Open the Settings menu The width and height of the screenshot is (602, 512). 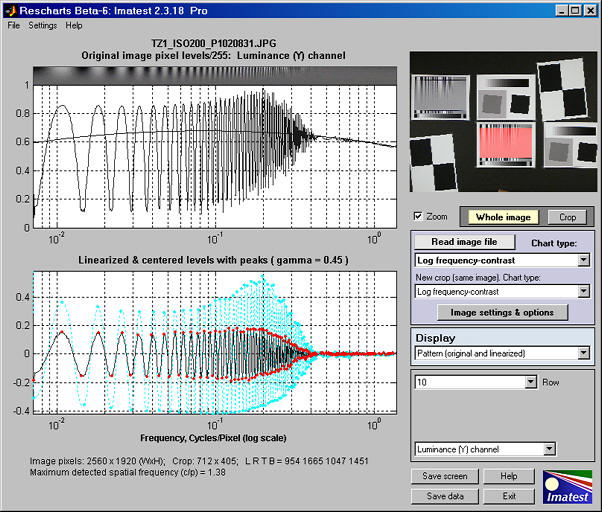tap(43, 25)
